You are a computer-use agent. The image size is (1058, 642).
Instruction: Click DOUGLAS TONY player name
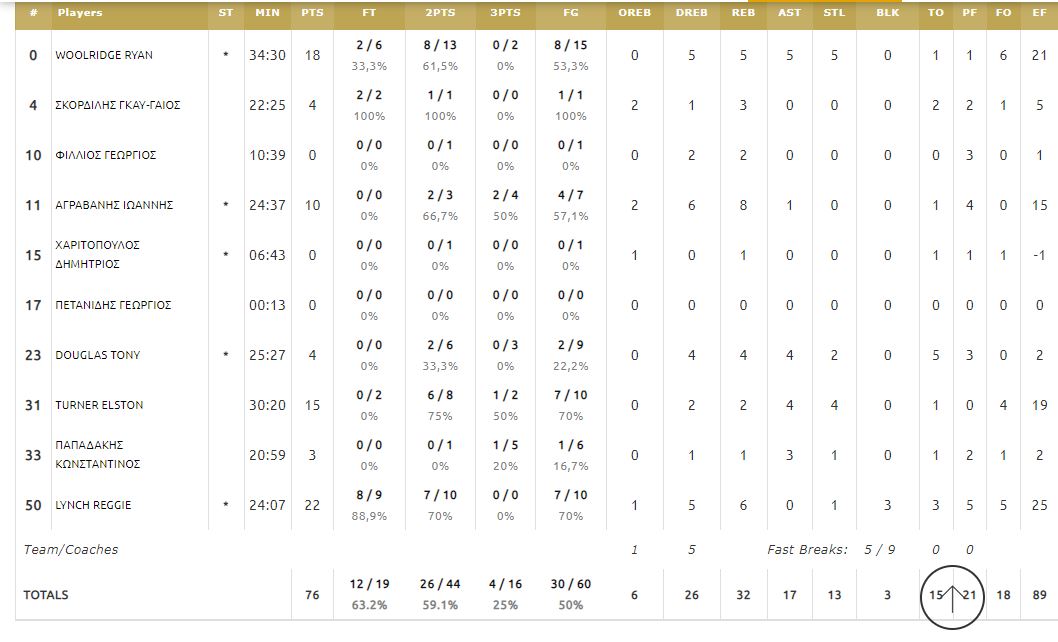[98, 355]
